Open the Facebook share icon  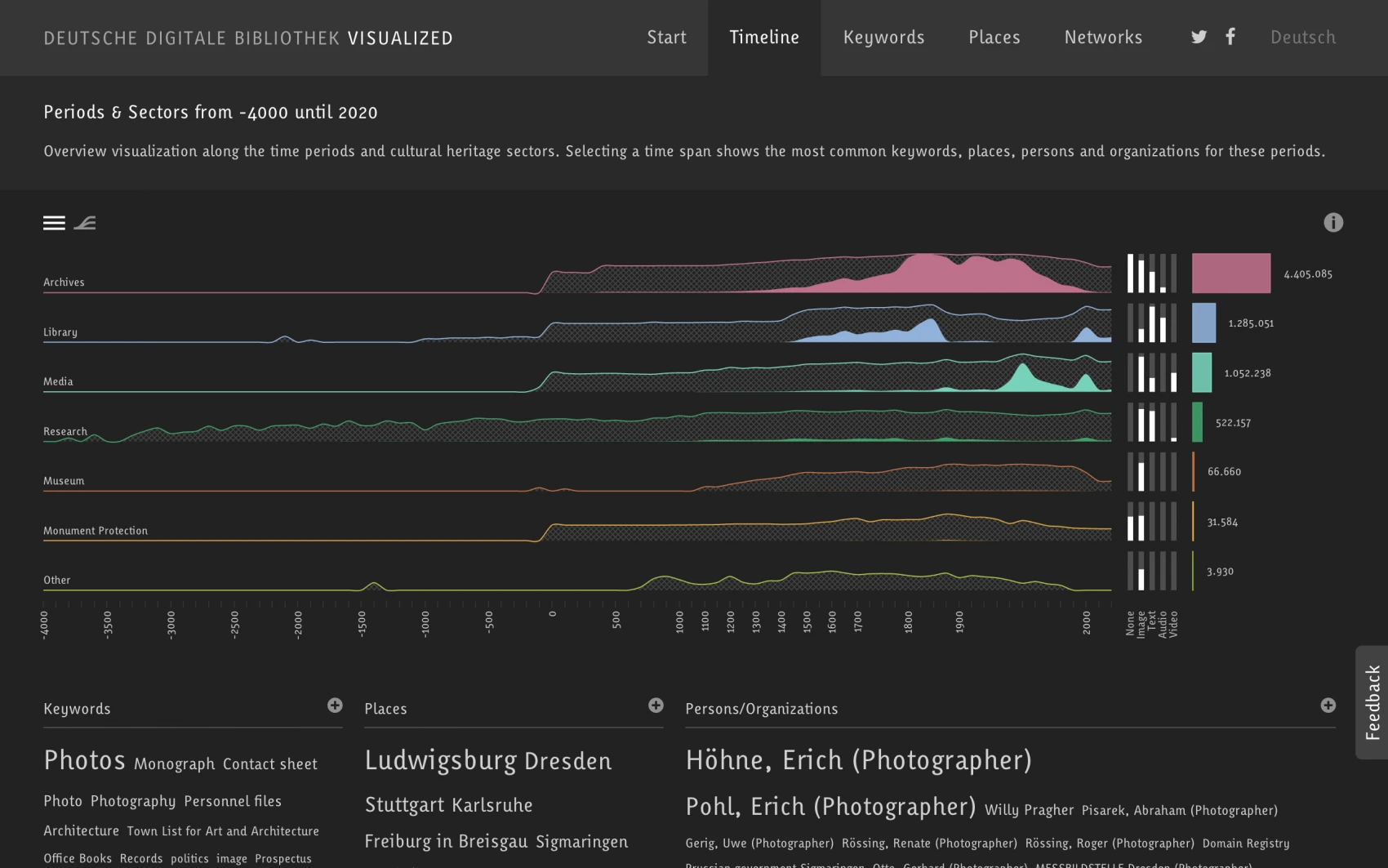1230,37
